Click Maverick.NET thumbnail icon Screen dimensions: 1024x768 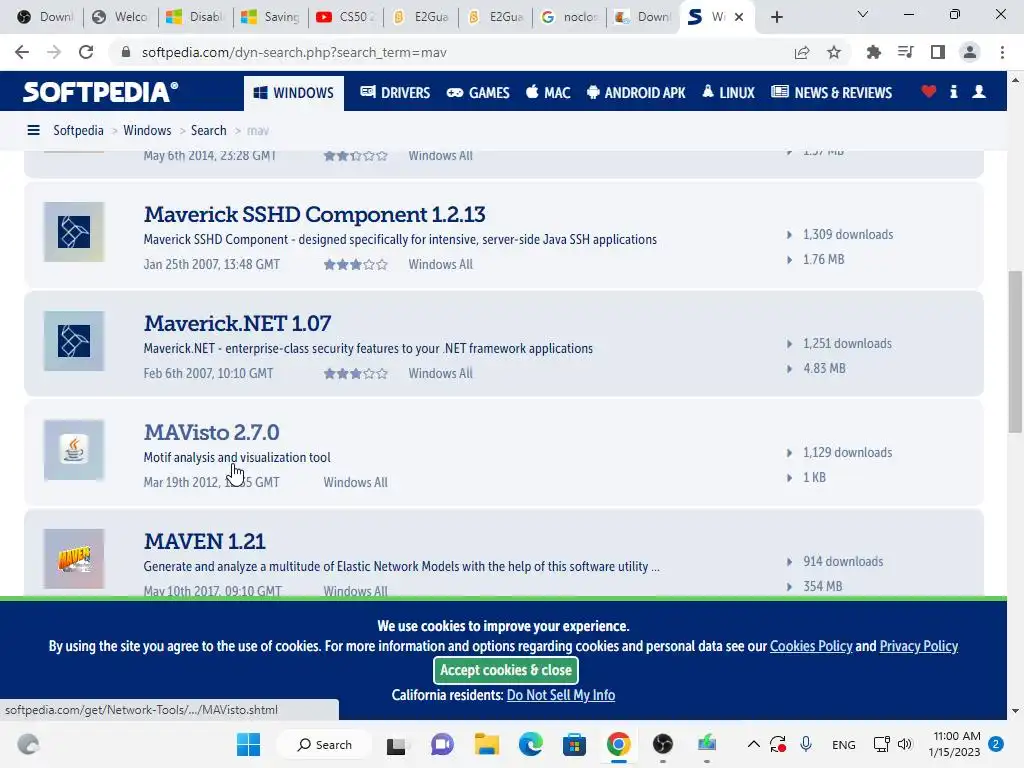tap(74, 341)
